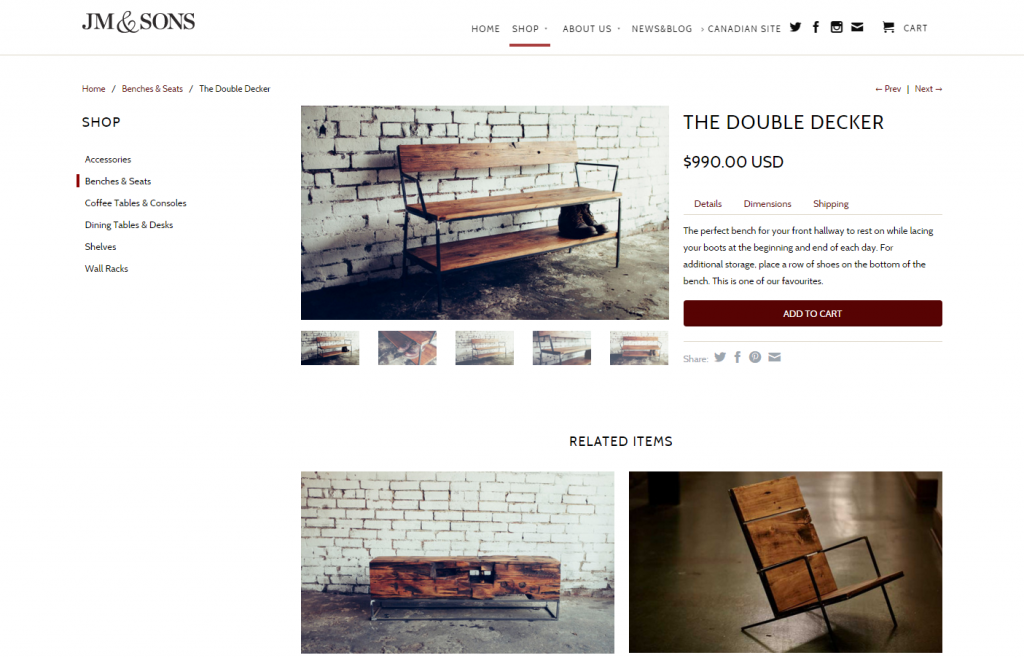Switch to the Dimensions tab
The height and width of the screenshot is (658, 1024).
click(767, 204)
